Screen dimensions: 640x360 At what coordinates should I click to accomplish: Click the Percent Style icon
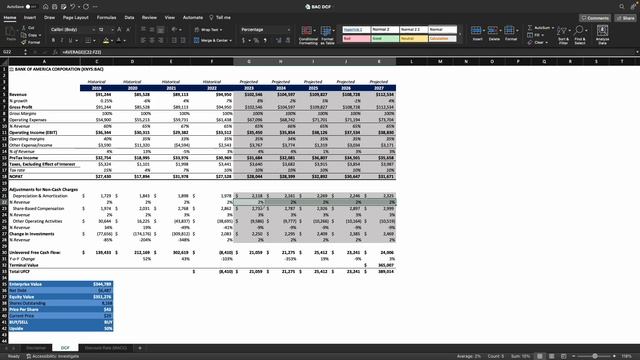[256, 40]
